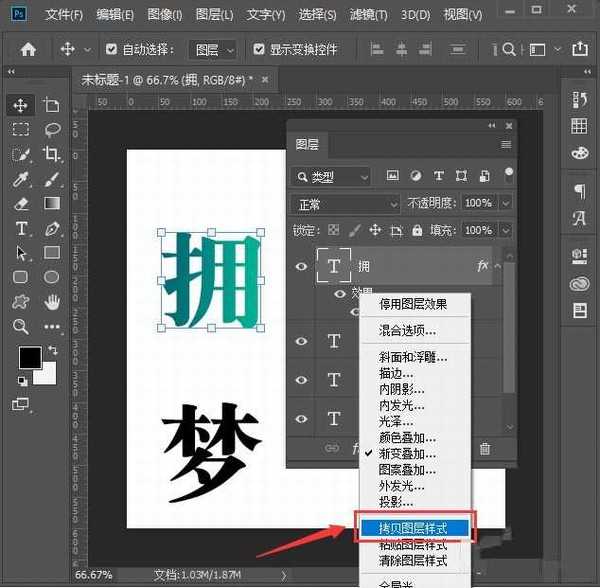
Task: Select the Eraser tool
Action: (20, 203)
